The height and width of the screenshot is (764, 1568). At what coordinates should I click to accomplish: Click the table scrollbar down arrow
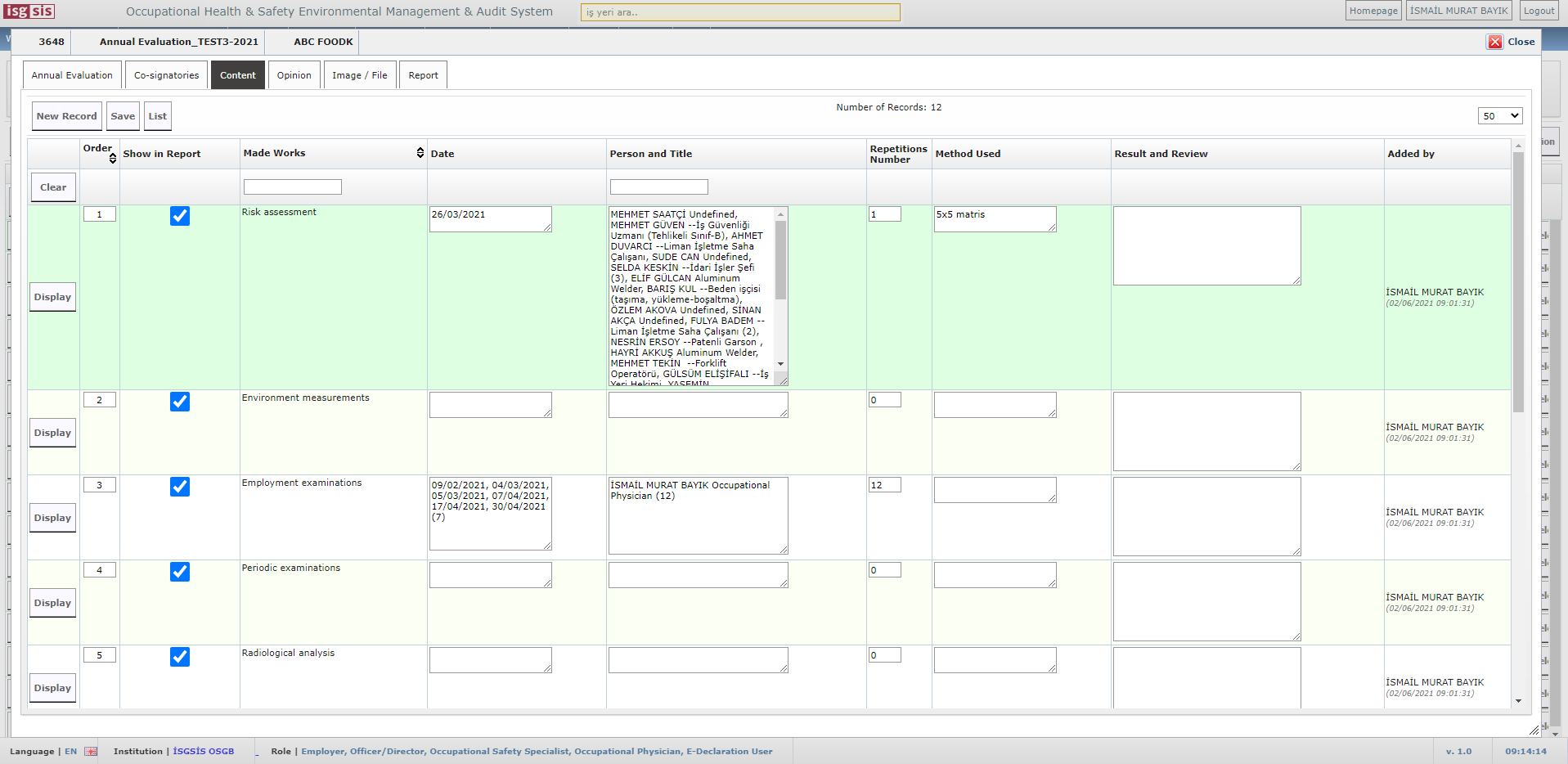1518,701
